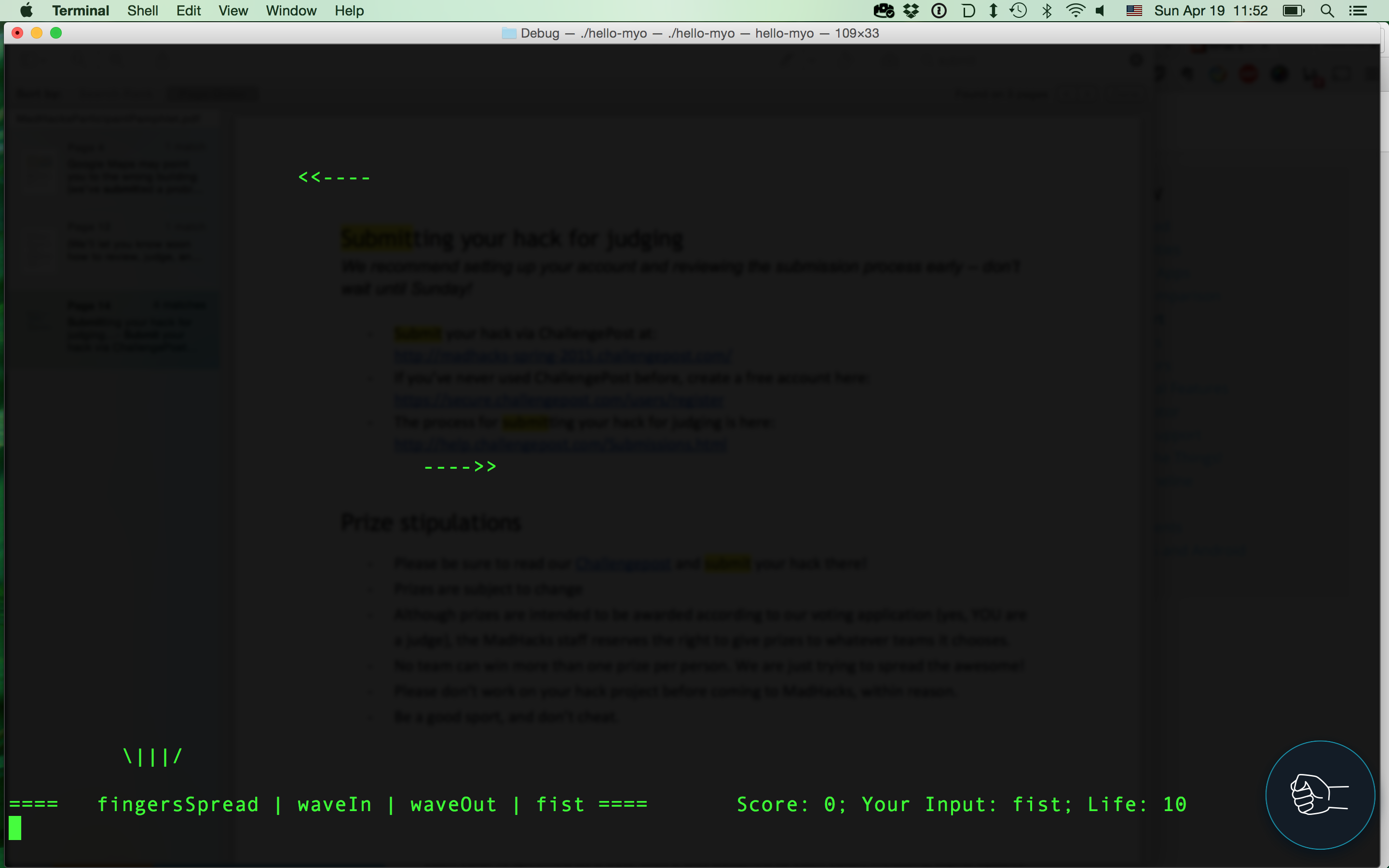Open the View menu

(232, 11)
